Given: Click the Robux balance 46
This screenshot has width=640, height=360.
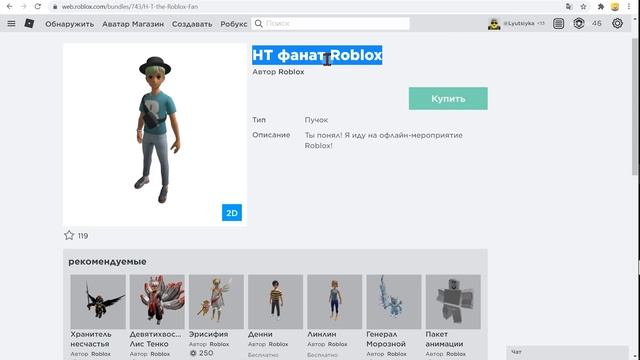Looking at the screenshot, I should pyautogui.click(x=597, y=24).
